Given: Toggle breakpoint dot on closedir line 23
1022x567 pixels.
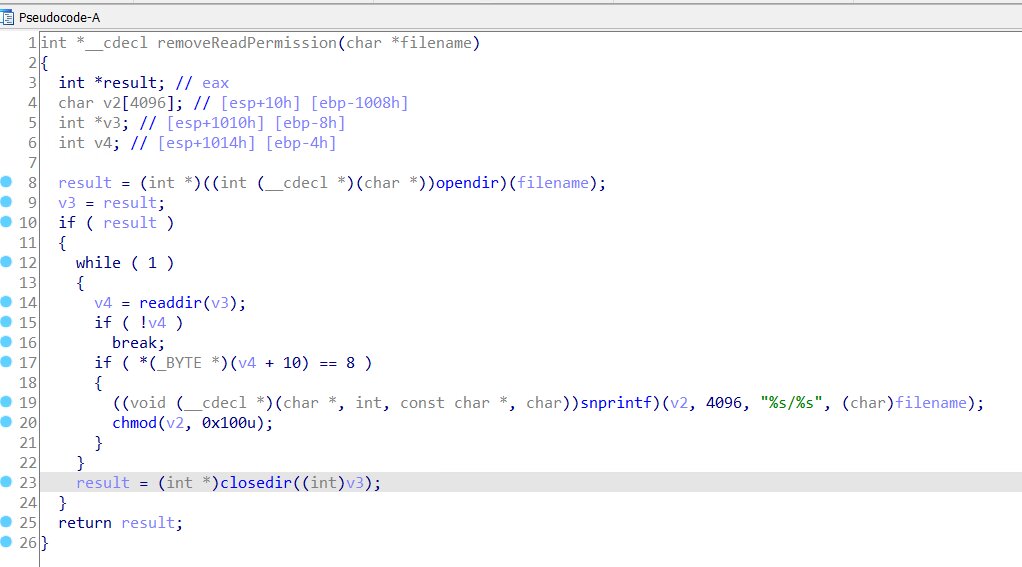Looking at the screenshot, I should point(7,482).
